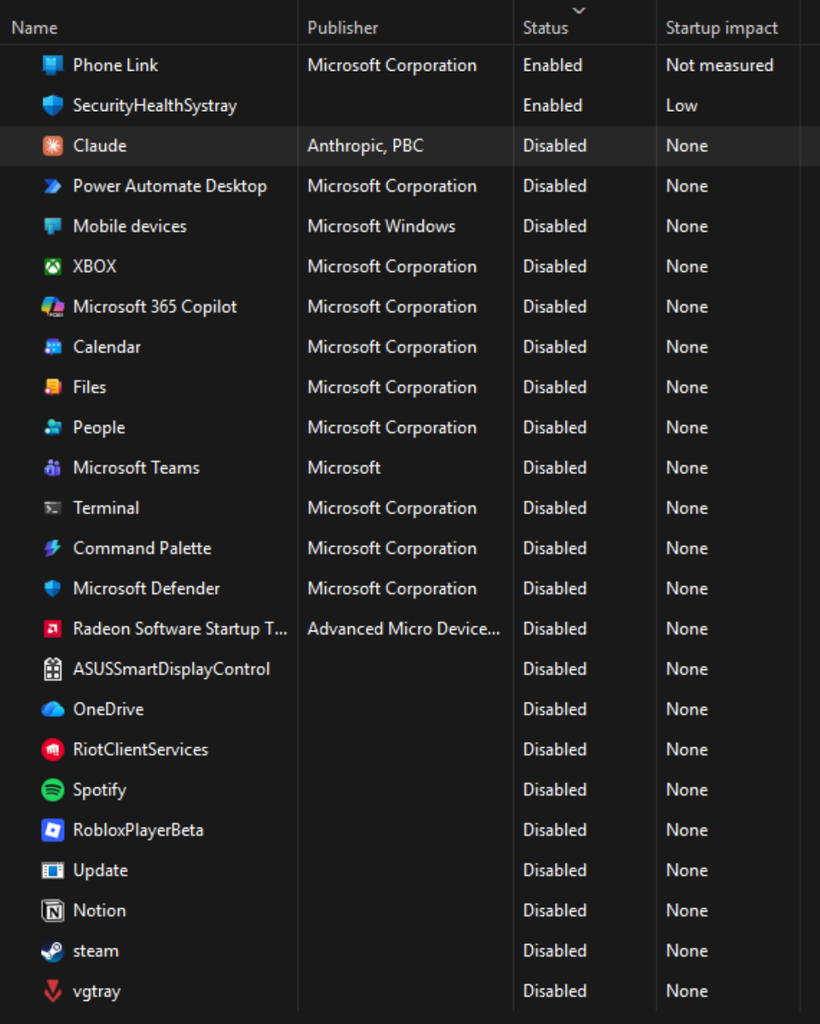Viewport: 820px width, 1024px height.
Task: Select the Phone Link row name
Action: [116, 65]
